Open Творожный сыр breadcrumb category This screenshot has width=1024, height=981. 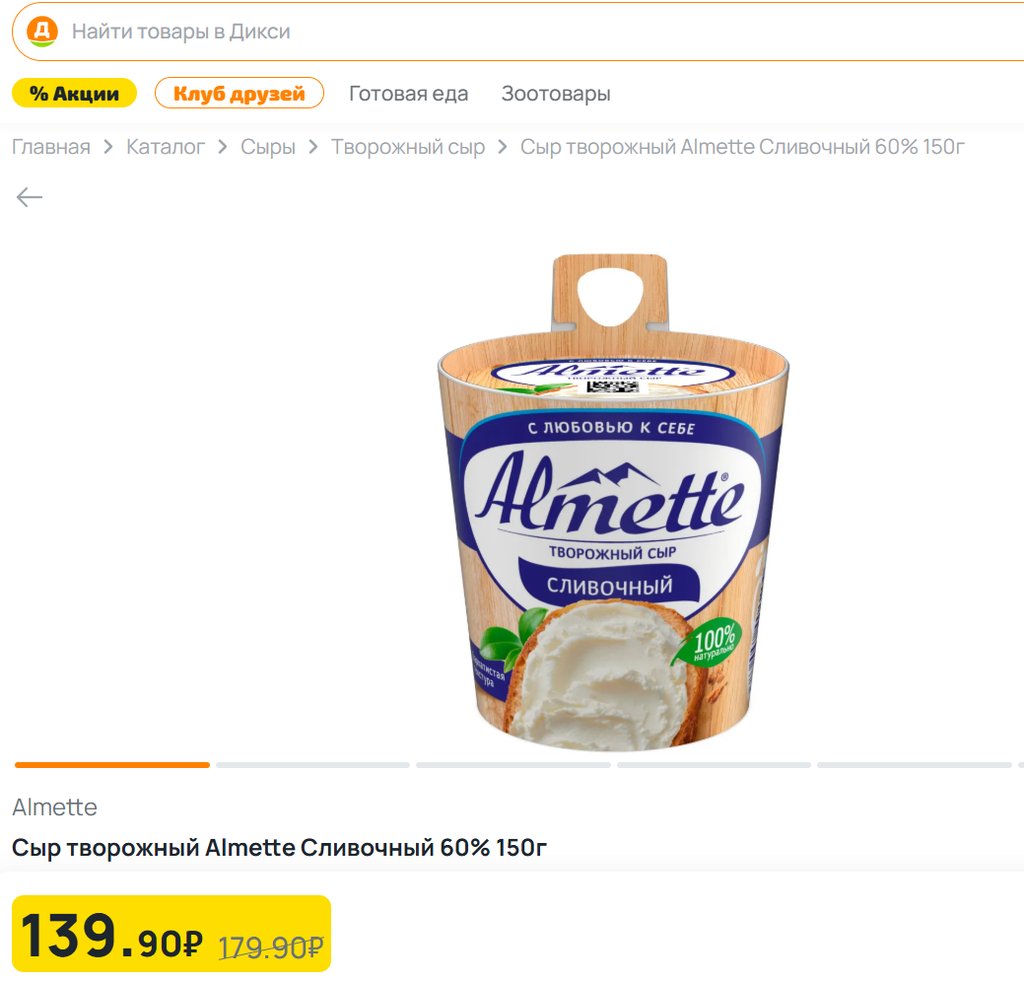point(408,147)
